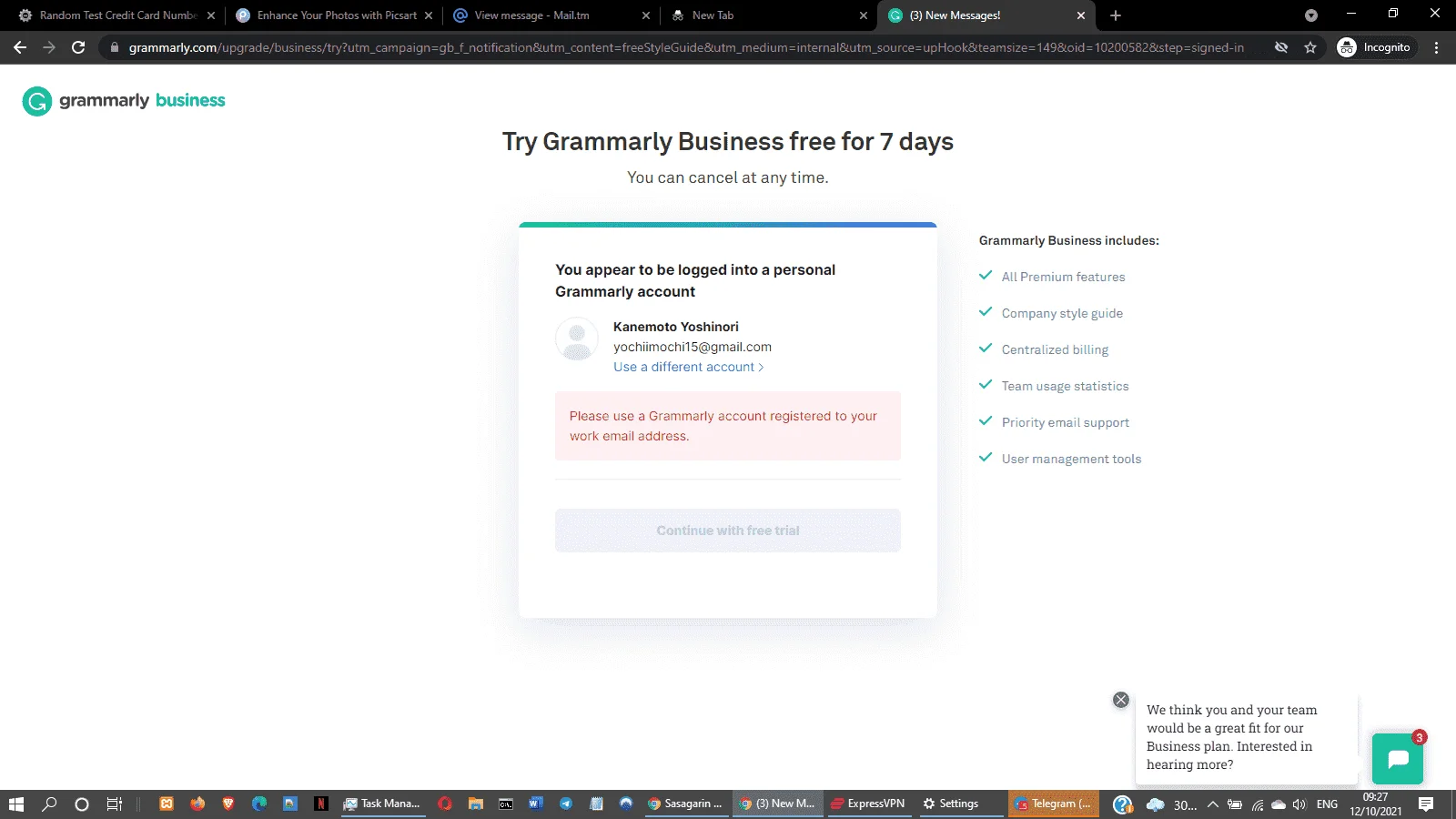Click the 'All Premium features' text
This screenshot has width=1456, height=819.
1064,277
